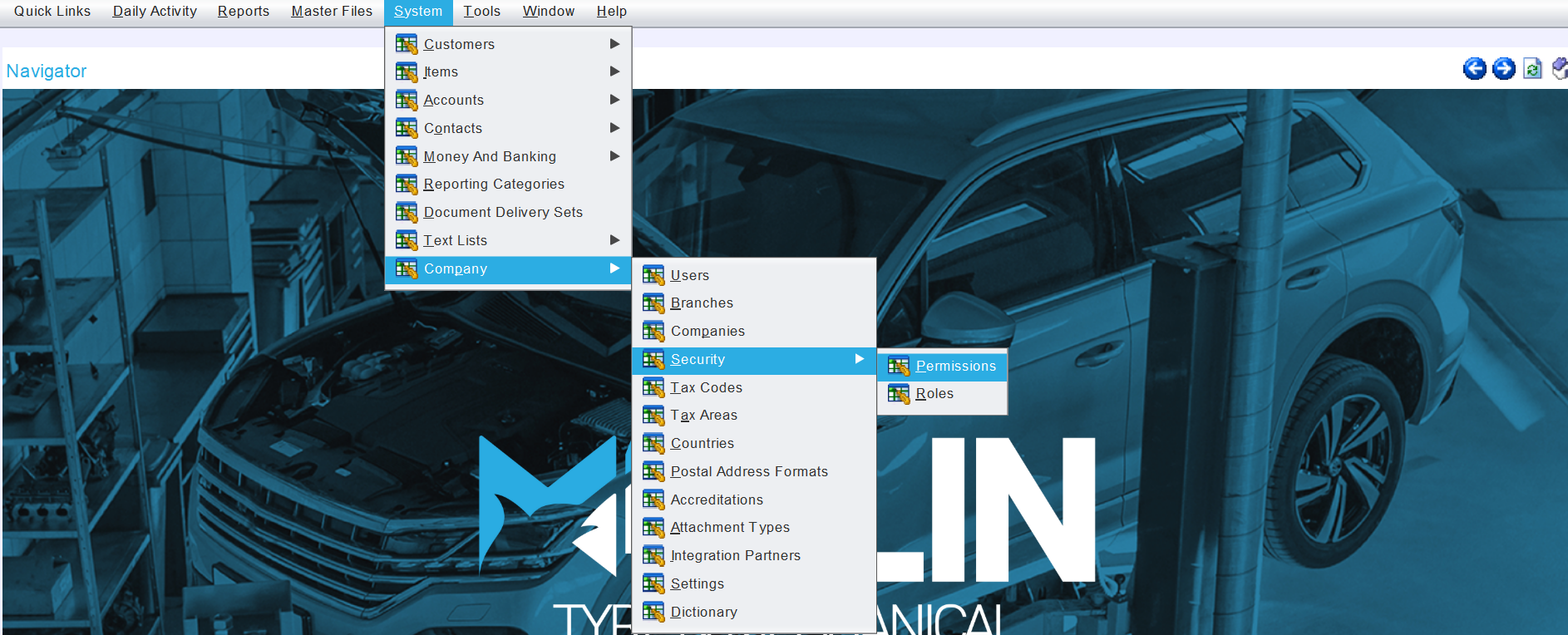Click the icon beside Dictionary entry
The height and width of the screenshot is (635, 1568).
653,613
